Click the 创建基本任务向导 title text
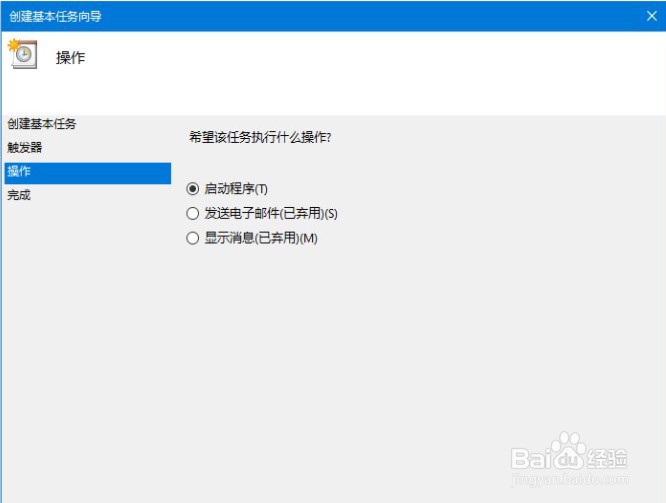This screenshot has height=503, width=666. [x=55, y=17]
